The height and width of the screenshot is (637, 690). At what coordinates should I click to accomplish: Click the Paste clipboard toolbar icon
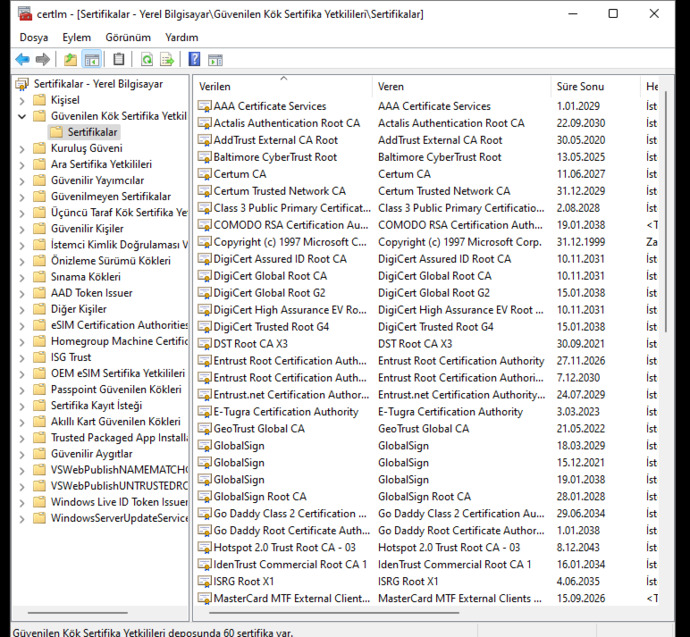[x=119, y=59]
